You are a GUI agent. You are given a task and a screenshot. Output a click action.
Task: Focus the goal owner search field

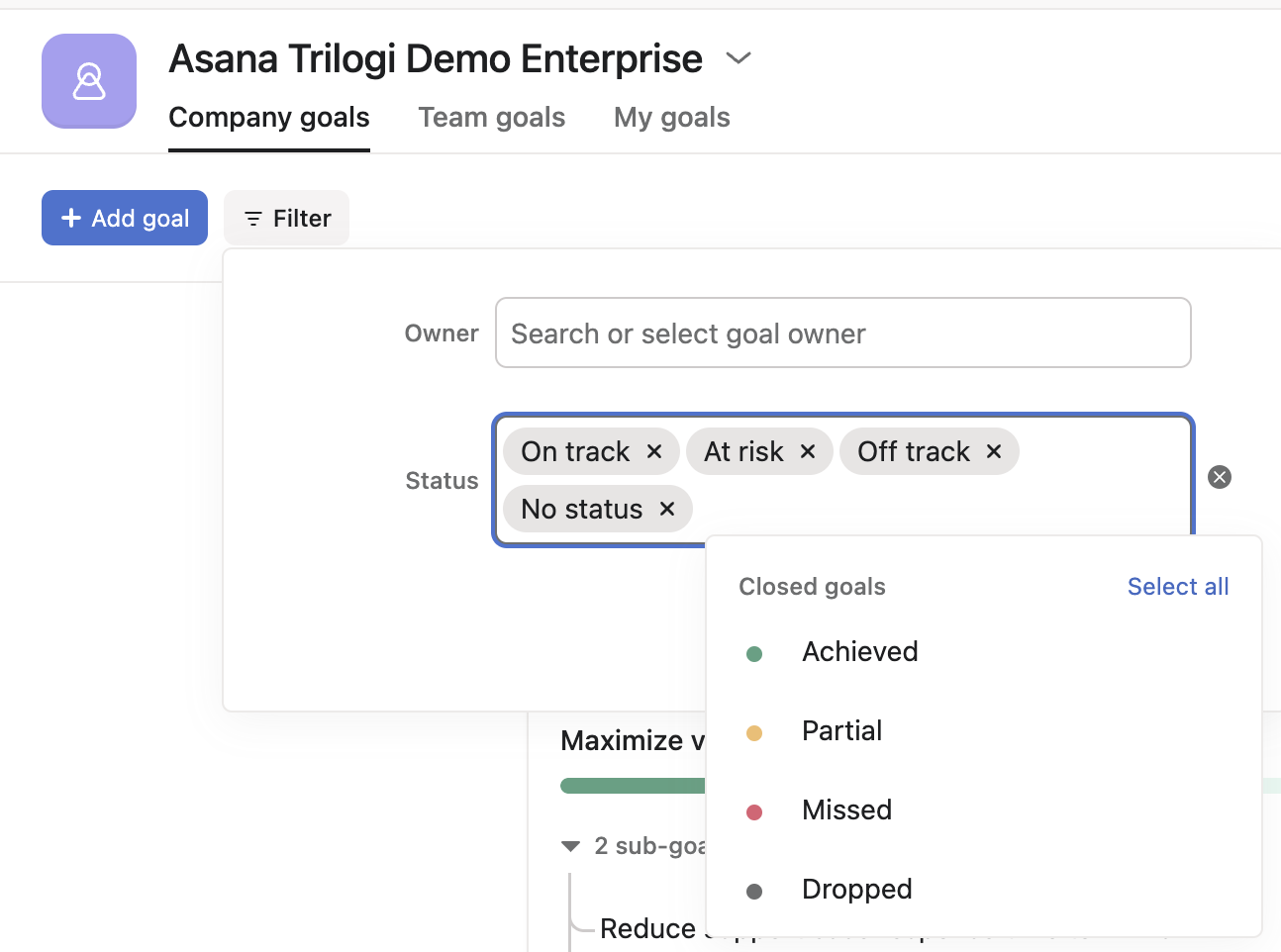(x=842, y=333)
